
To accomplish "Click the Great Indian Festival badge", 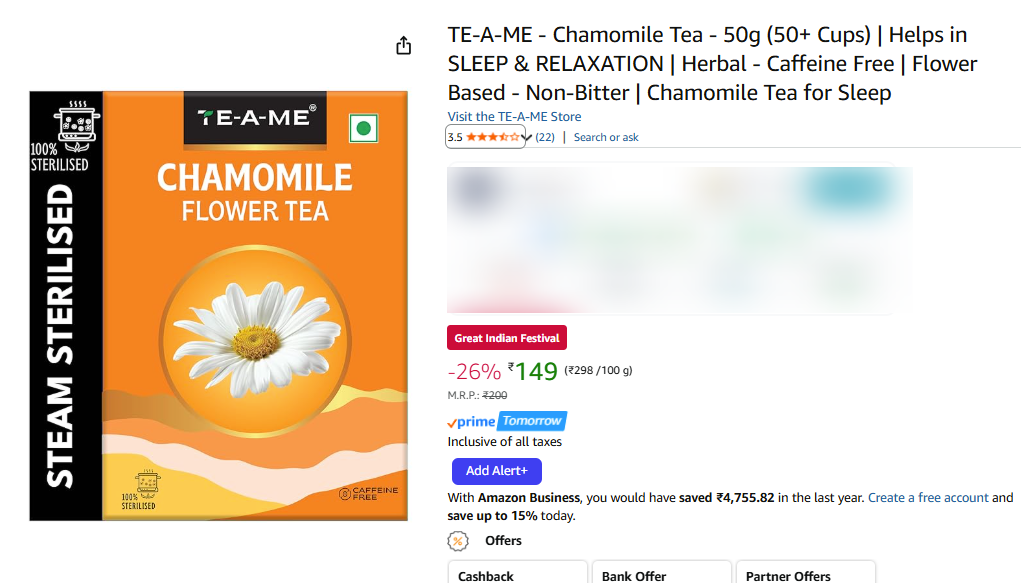I will pyautogui.click(x=507, y=338).
